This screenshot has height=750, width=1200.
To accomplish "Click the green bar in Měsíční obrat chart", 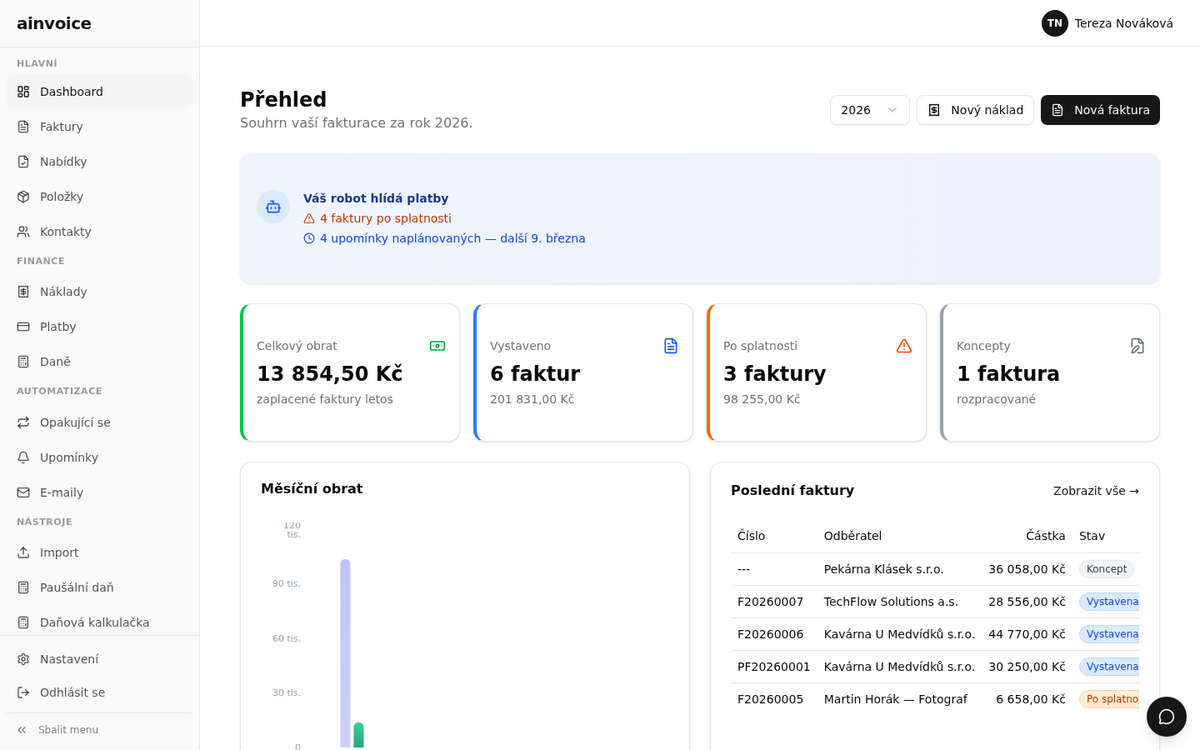I will tap(358, 735).
